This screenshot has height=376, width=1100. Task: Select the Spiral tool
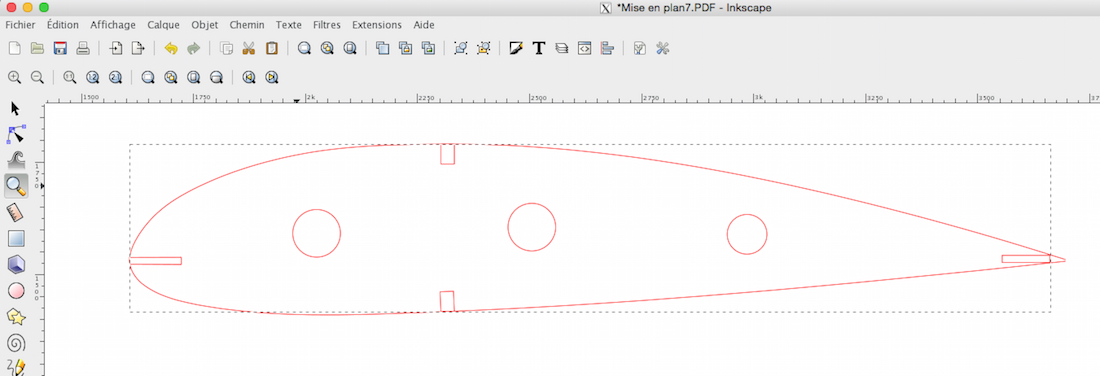click(x=15, y=343)
